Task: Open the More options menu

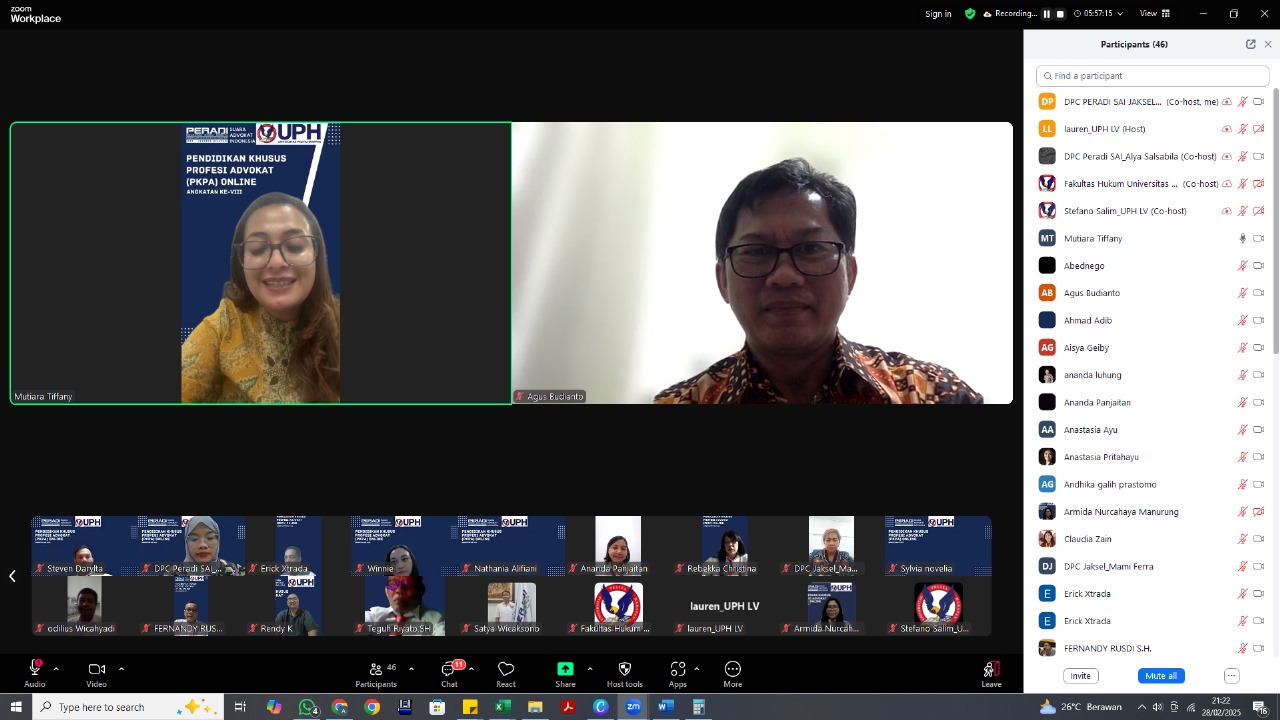Action: 733,674
